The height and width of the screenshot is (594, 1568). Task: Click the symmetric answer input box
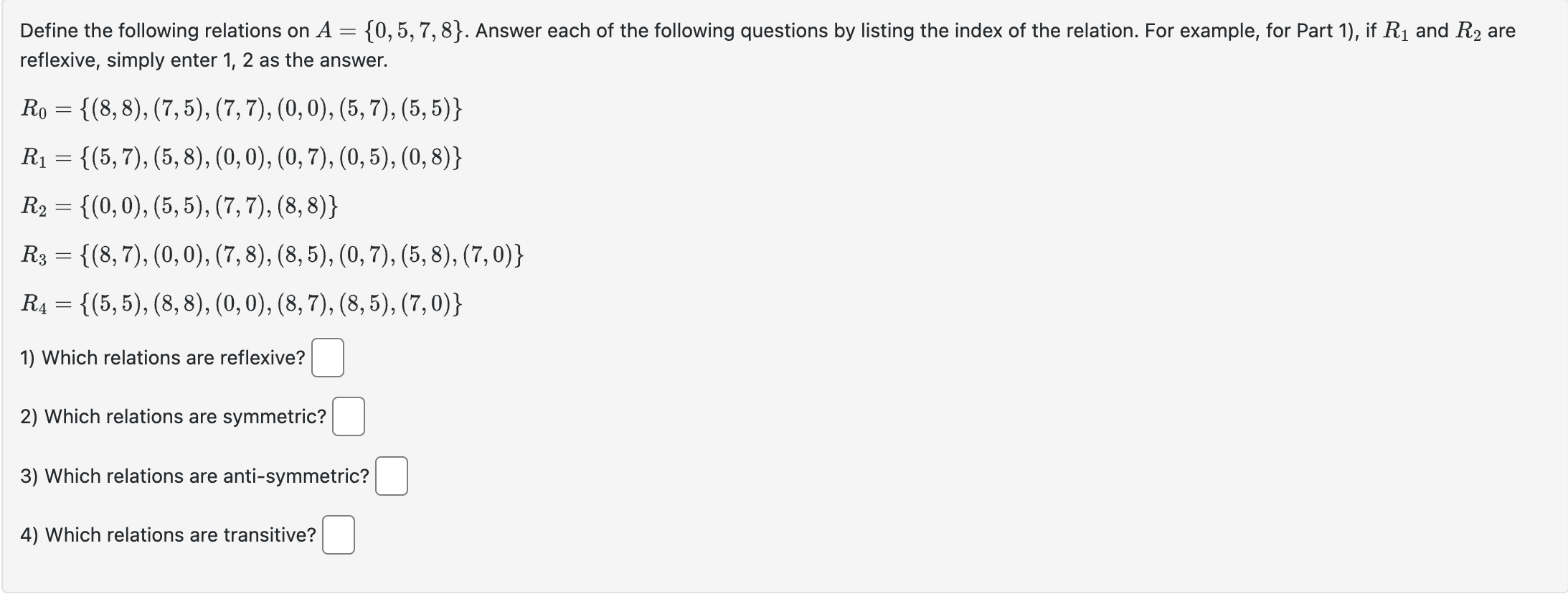[x=349, y=416]
